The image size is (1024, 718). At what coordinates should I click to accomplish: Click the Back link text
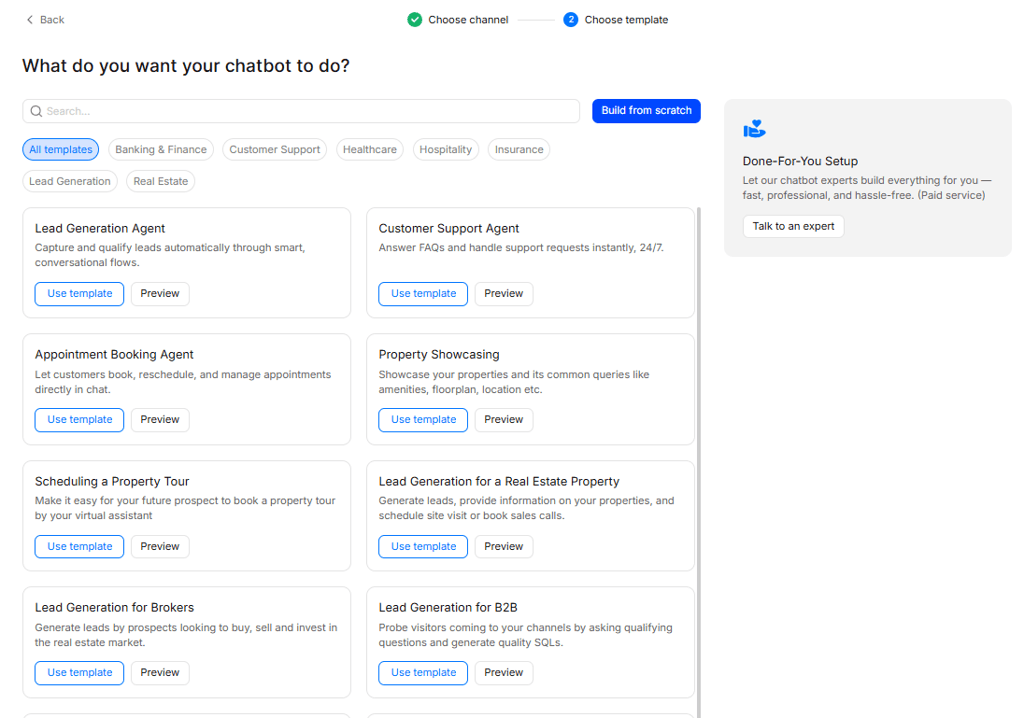coord(52,20)
